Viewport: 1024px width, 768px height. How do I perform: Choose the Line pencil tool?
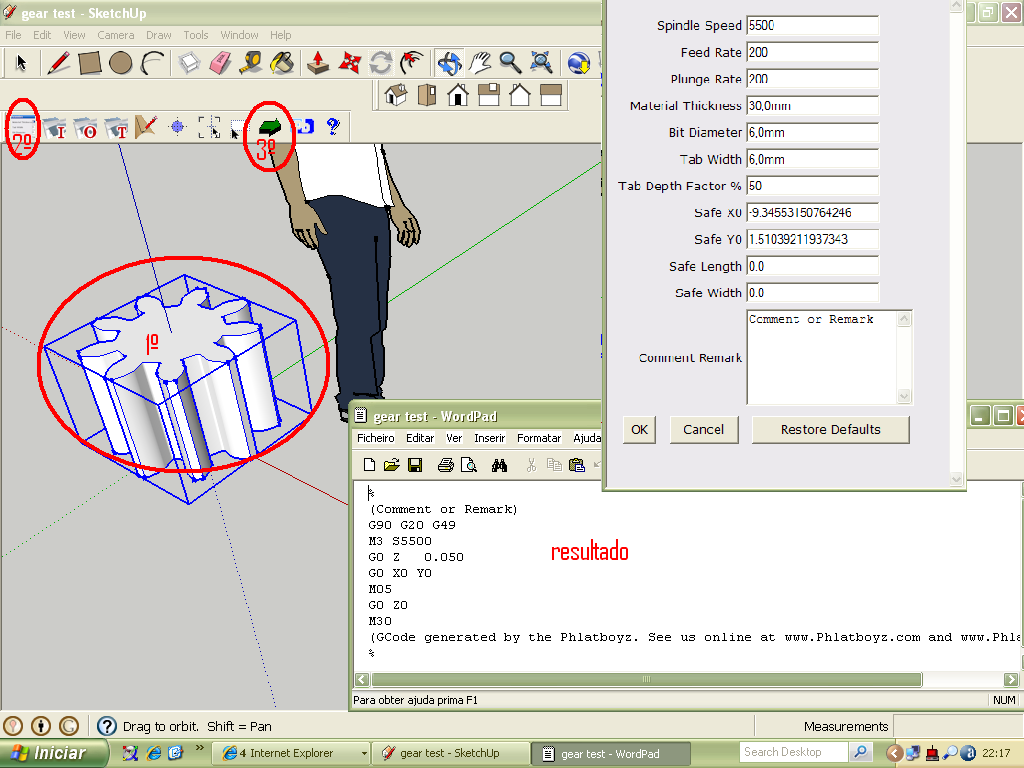[58, 63]
